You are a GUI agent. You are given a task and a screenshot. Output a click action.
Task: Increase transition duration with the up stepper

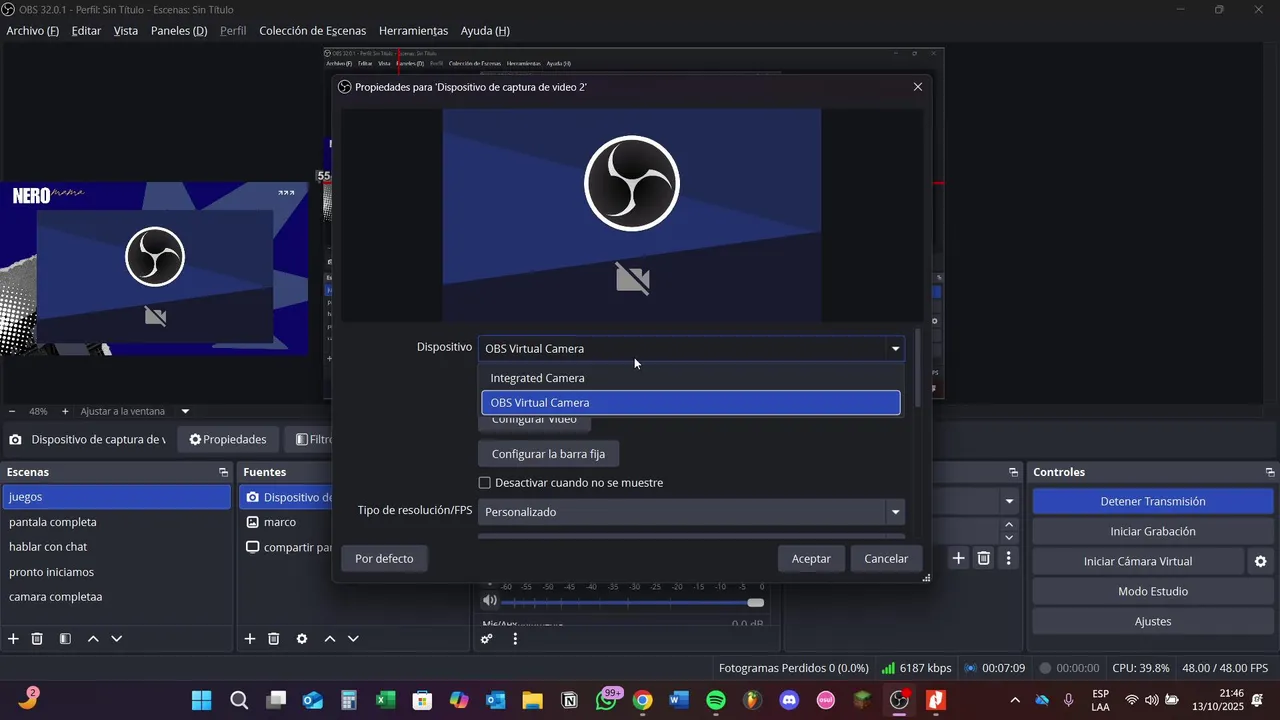[1009, 524]
